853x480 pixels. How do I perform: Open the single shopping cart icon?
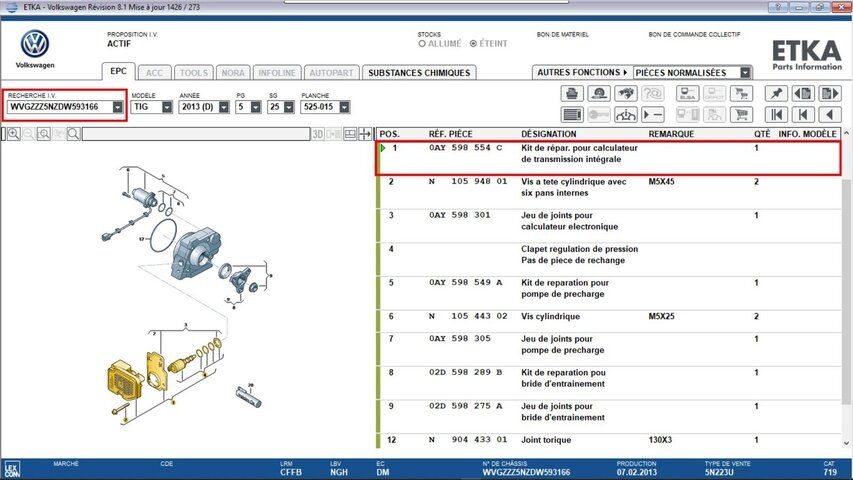coord(741,115)
